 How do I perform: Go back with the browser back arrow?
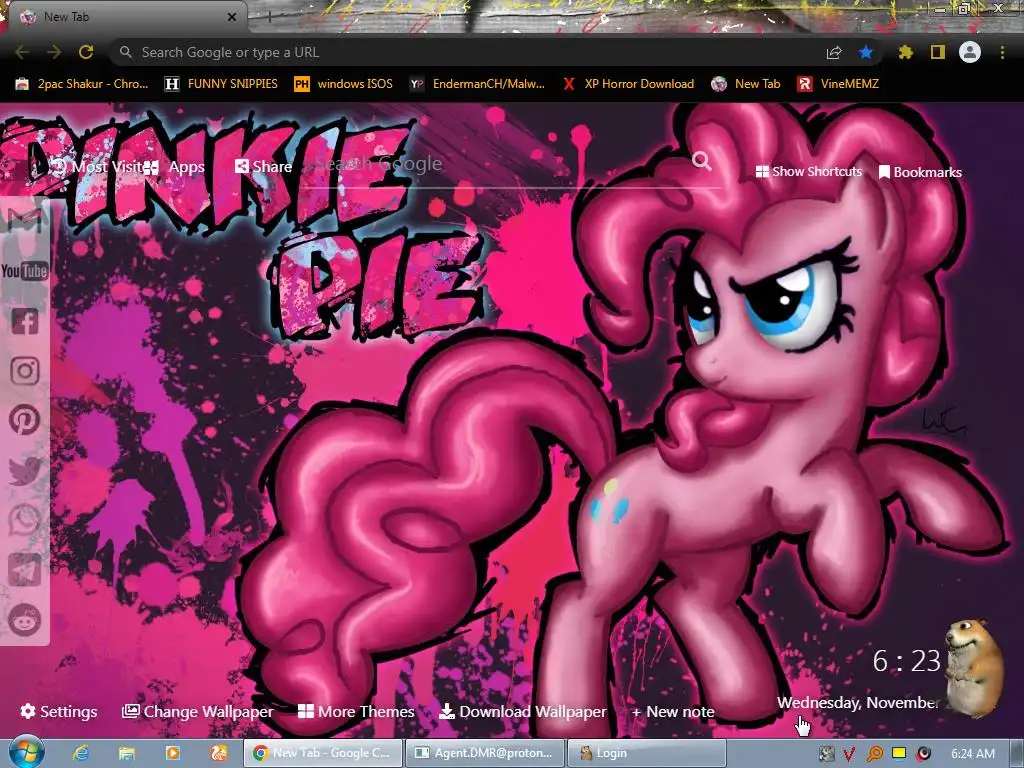[x=22, y=52]
